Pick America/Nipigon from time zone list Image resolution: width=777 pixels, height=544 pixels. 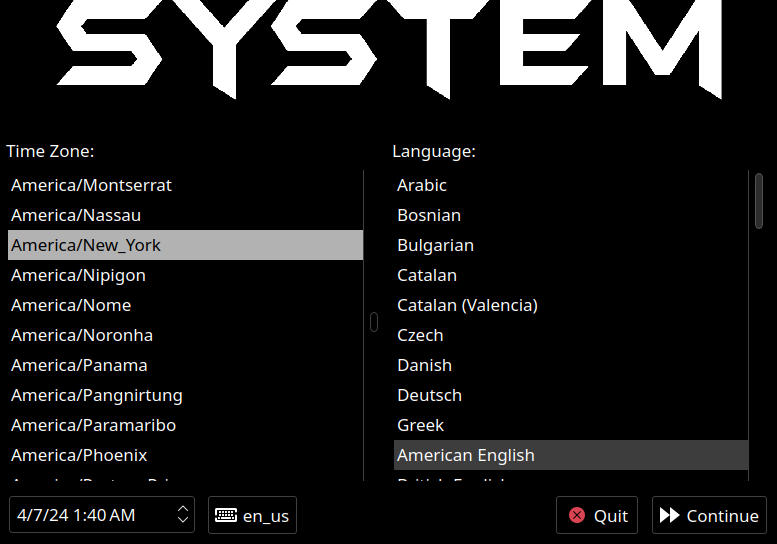click(78, 275)
